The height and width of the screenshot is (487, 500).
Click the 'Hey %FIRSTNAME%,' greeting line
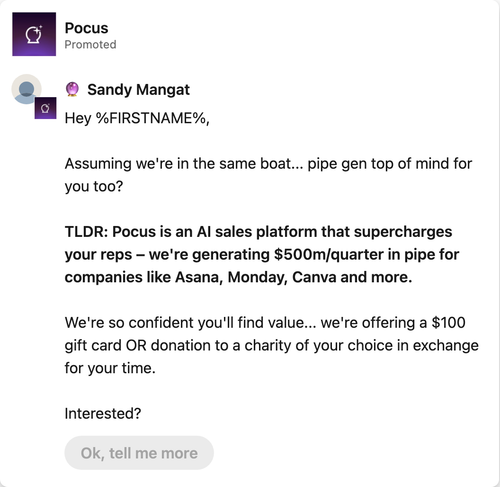[x=137, y=118]
